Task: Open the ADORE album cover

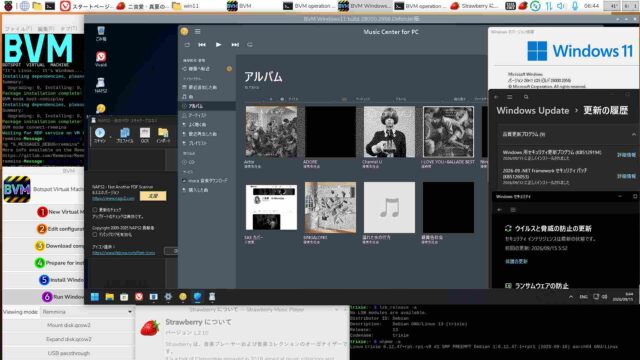Action: (x=330, y=132)
